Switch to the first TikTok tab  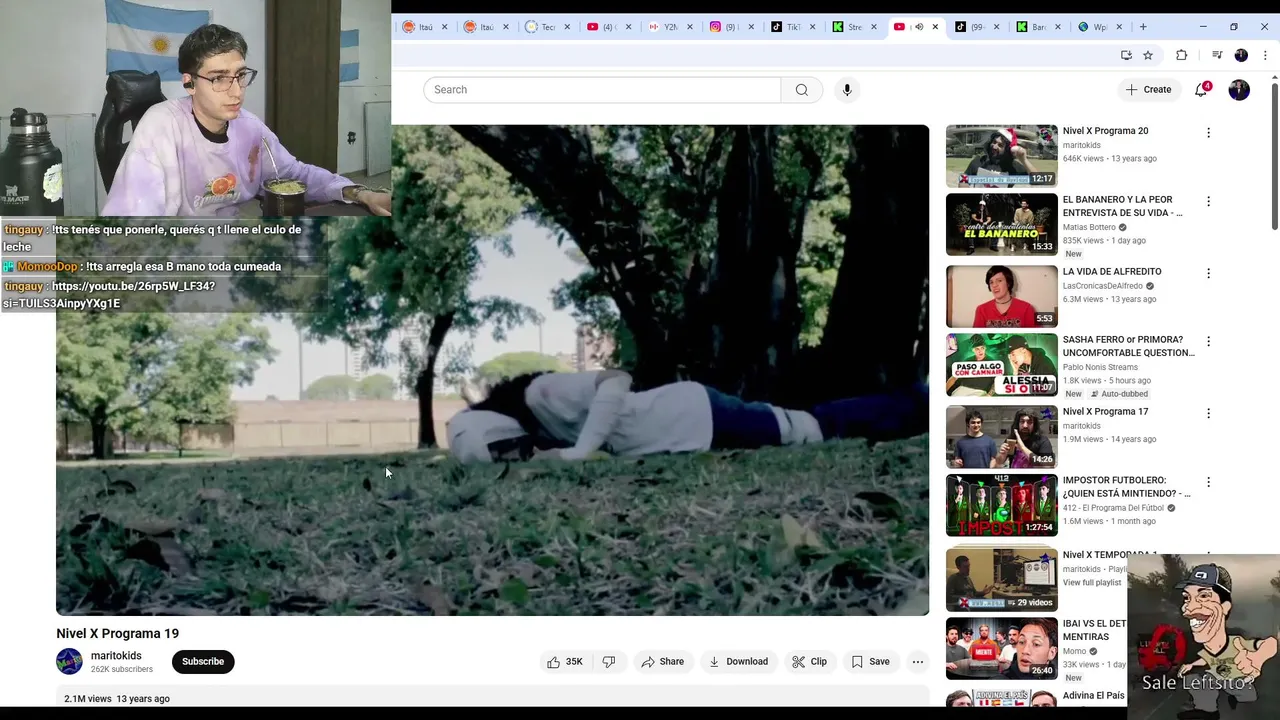pyautogui.click(x=793, y=27)
